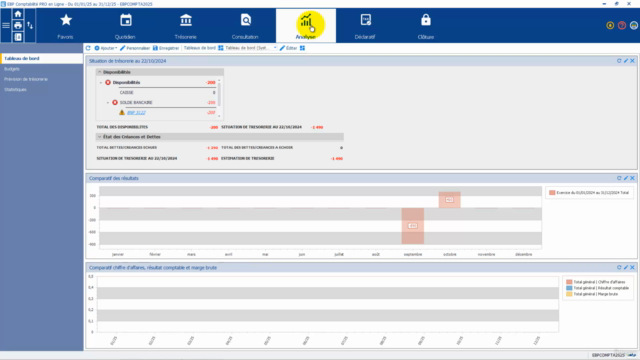The image size is (640, 360).
Task: Click the user avatar icon in the top-right
Action: (634, 25)
